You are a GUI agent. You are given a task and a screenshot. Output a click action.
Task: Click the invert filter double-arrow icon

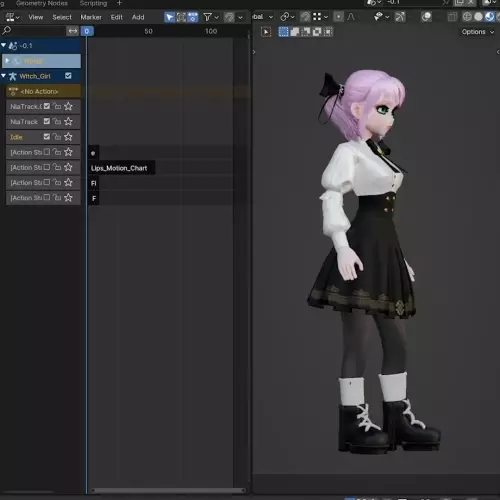click(x=73, y=31)
